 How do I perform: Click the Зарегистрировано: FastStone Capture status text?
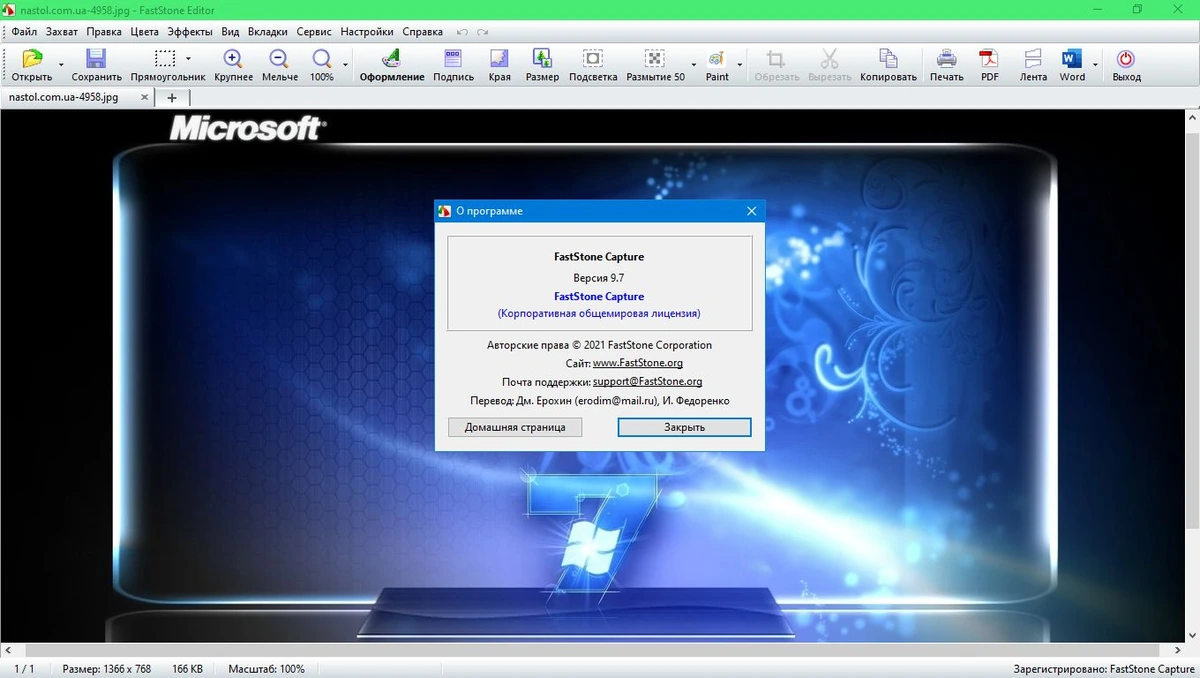(1104, 669)
